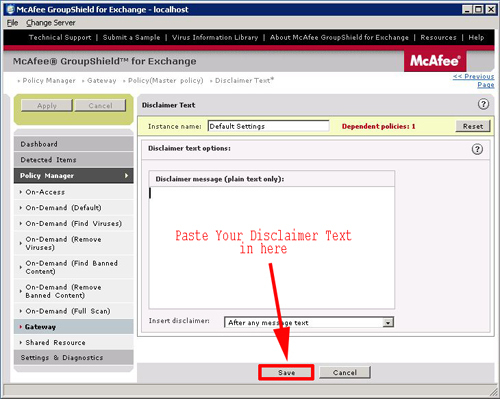This screenshot has width=500, height=399.
Task: Open the Help link in top bar
Action: coord(476,37)
